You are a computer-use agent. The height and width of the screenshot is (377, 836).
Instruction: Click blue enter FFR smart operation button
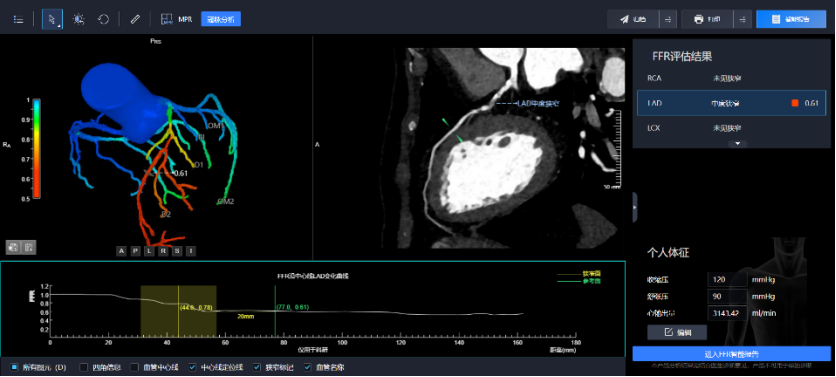732,354
